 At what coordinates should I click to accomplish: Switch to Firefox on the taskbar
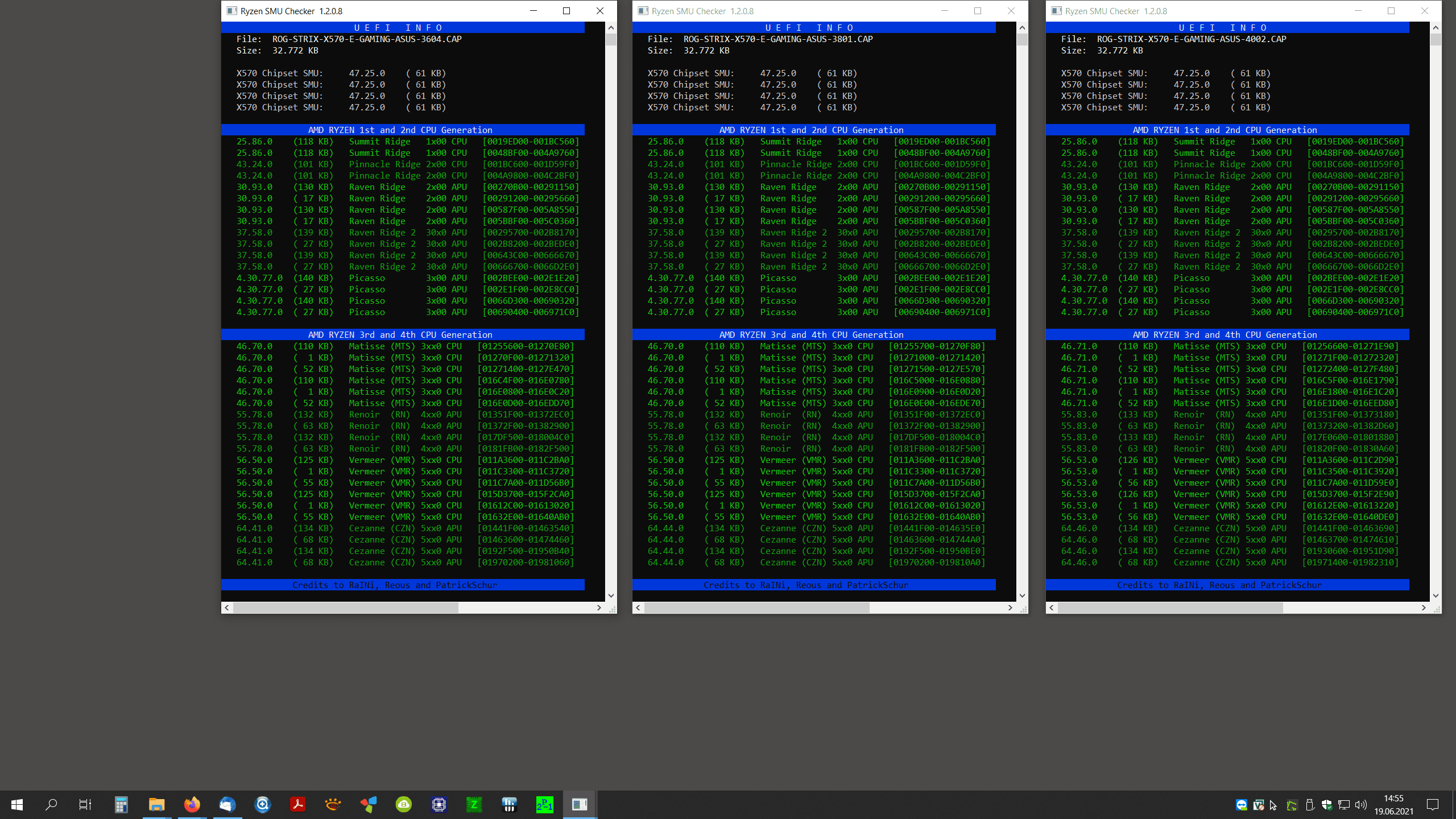[192, 804]
